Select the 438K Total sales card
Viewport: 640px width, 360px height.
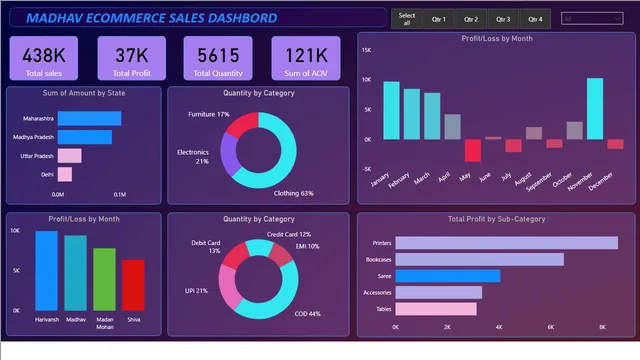(x=44, y=58)
